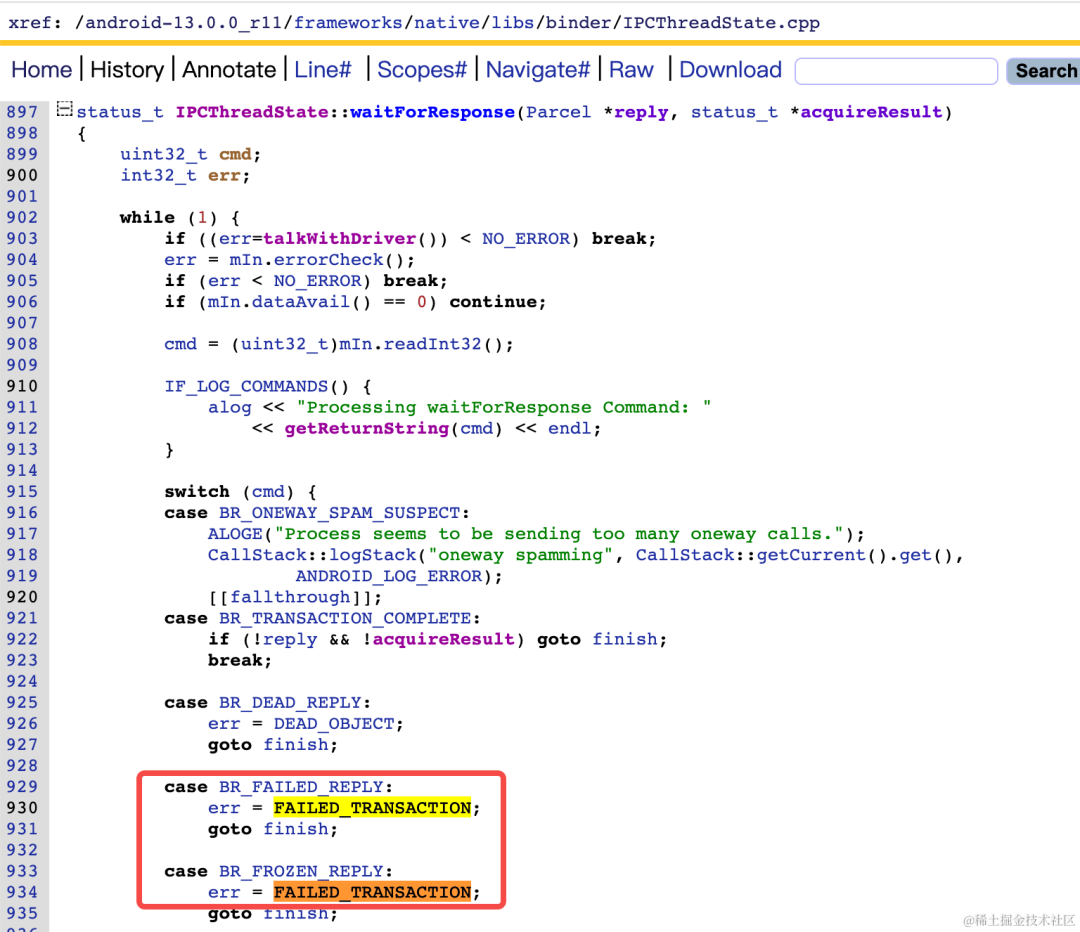Screen dimensions: 1080x932
Task: Focus the search input field
Action: point(896,71)
